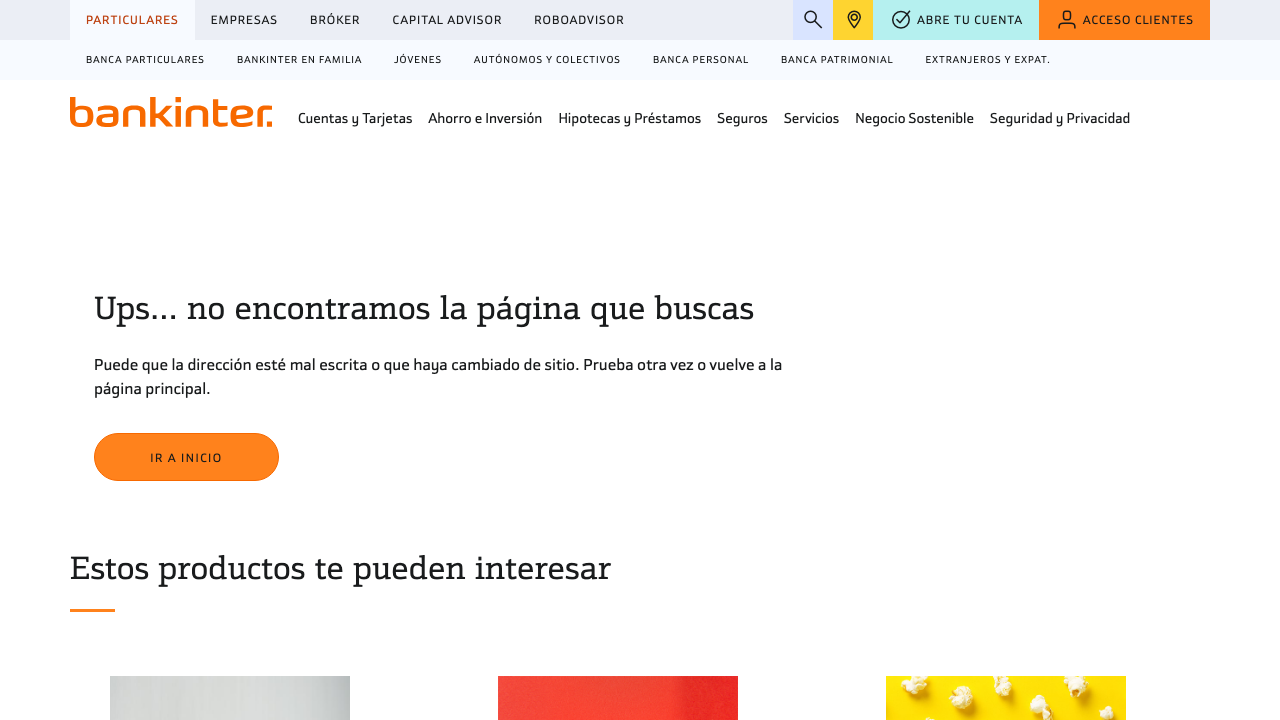Go to Bróker tab
The height and width of the screenshot is (720, 1280).
tap(335, 20)
